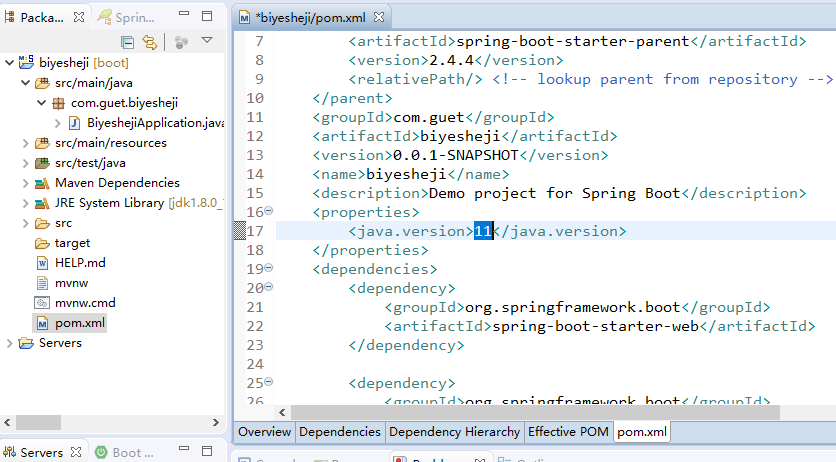Viewport: 836px width, 462px height.
Task: Maximize the Servers panel
Action: [207, 452]
